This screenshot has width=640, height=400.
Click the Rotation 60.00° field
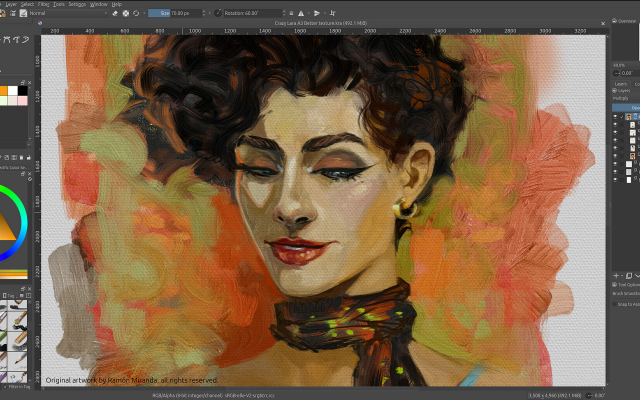click(252, 13)
